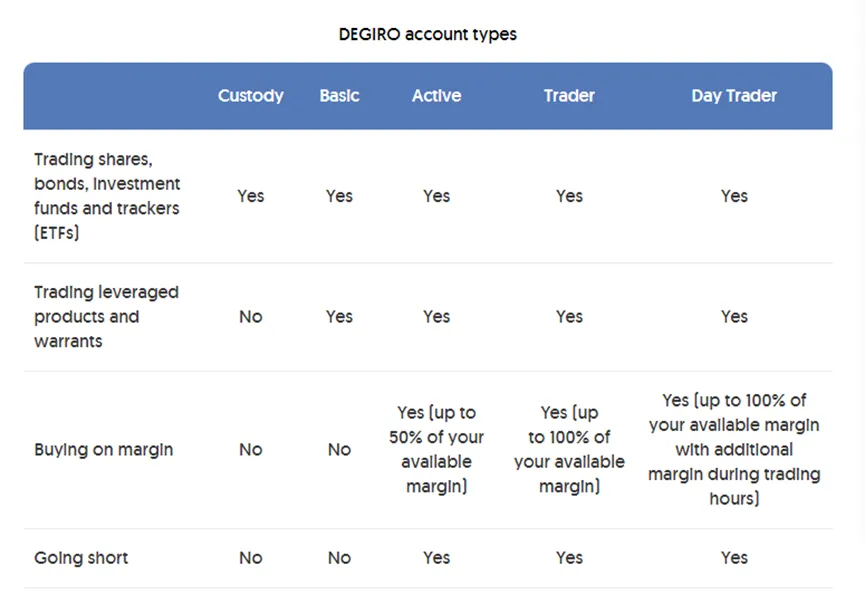Select Active's 50% margin cell

click(436, 450)
